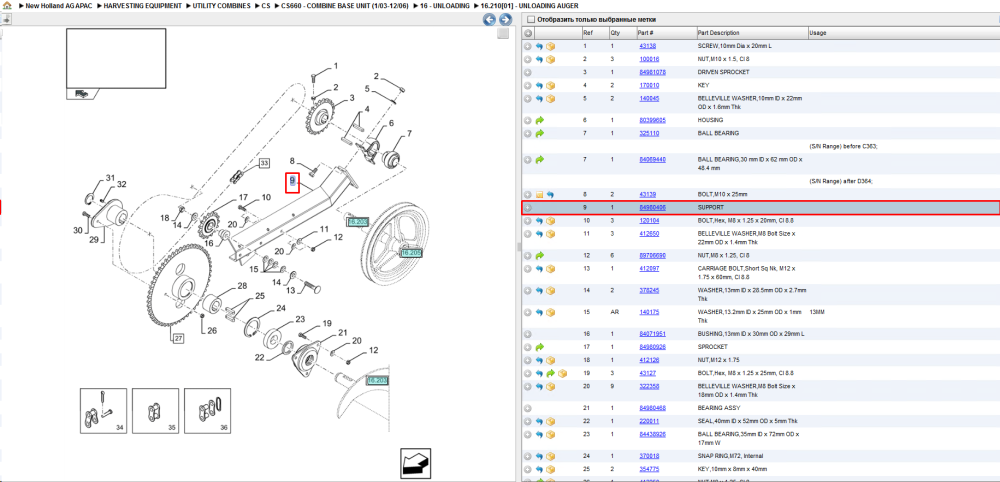Click the green arrow on HOUSING row
The image size is (1000, 482).
(x=540, y=120)
